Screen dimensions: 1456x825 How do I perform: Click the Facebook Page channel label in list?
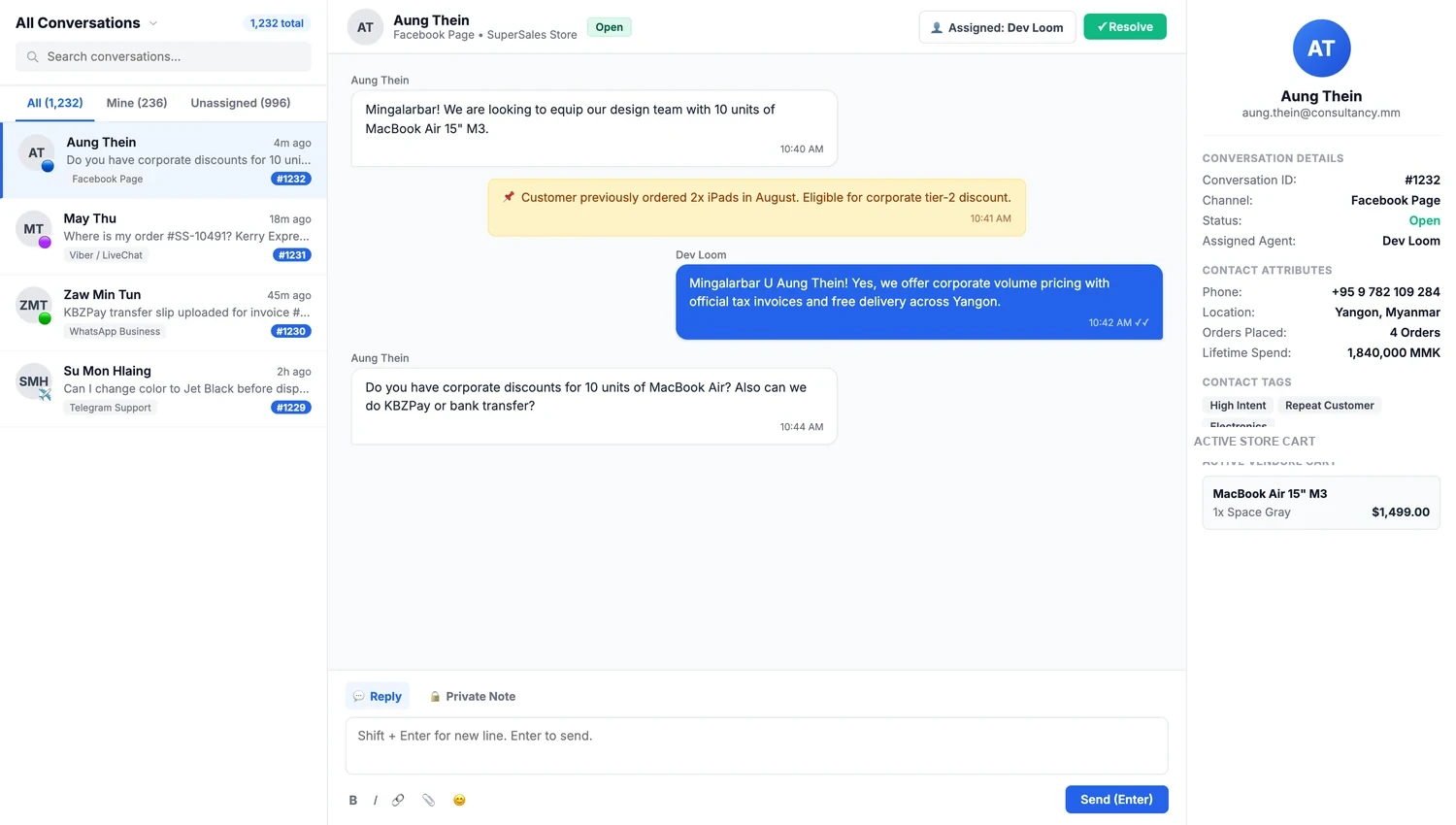click(108, 179)
